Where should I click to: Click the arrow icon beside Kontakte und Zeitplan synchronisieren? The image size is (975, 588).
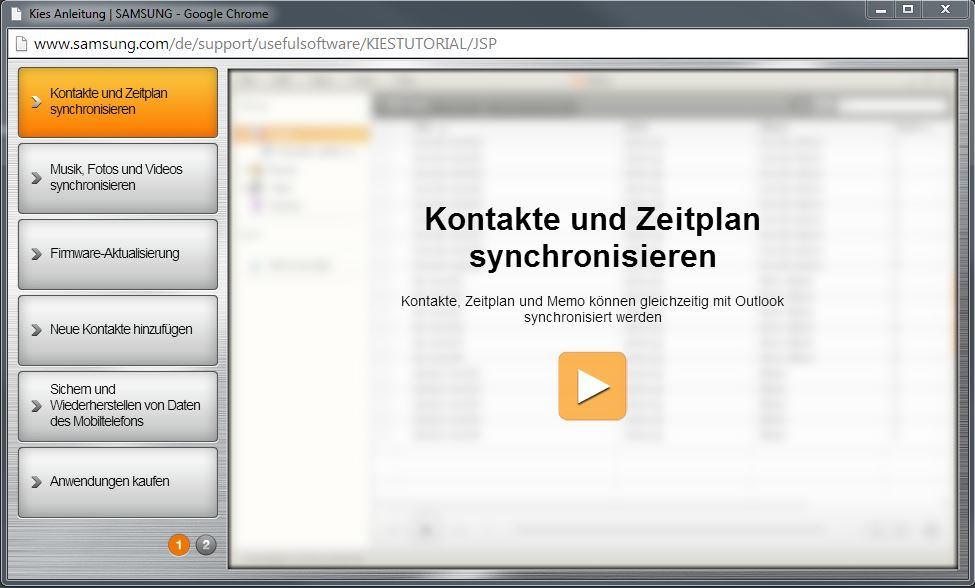pyautogui.click(x=36, y=102)
